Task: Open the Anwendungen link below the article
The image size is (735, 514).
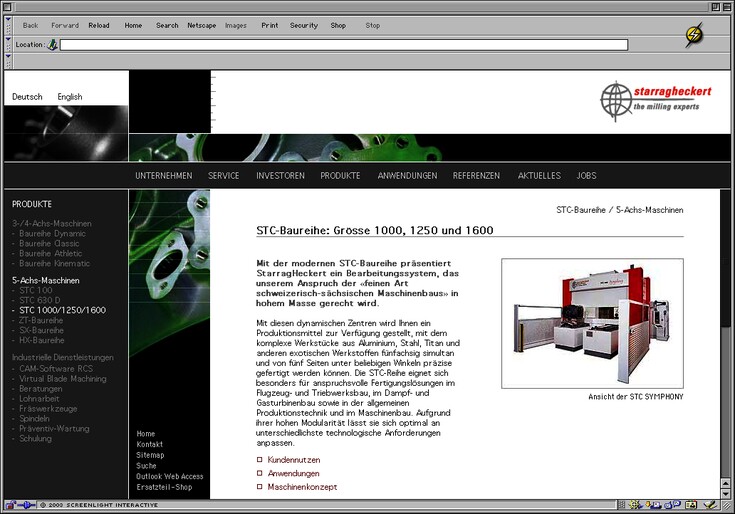Action: point(293,473)
